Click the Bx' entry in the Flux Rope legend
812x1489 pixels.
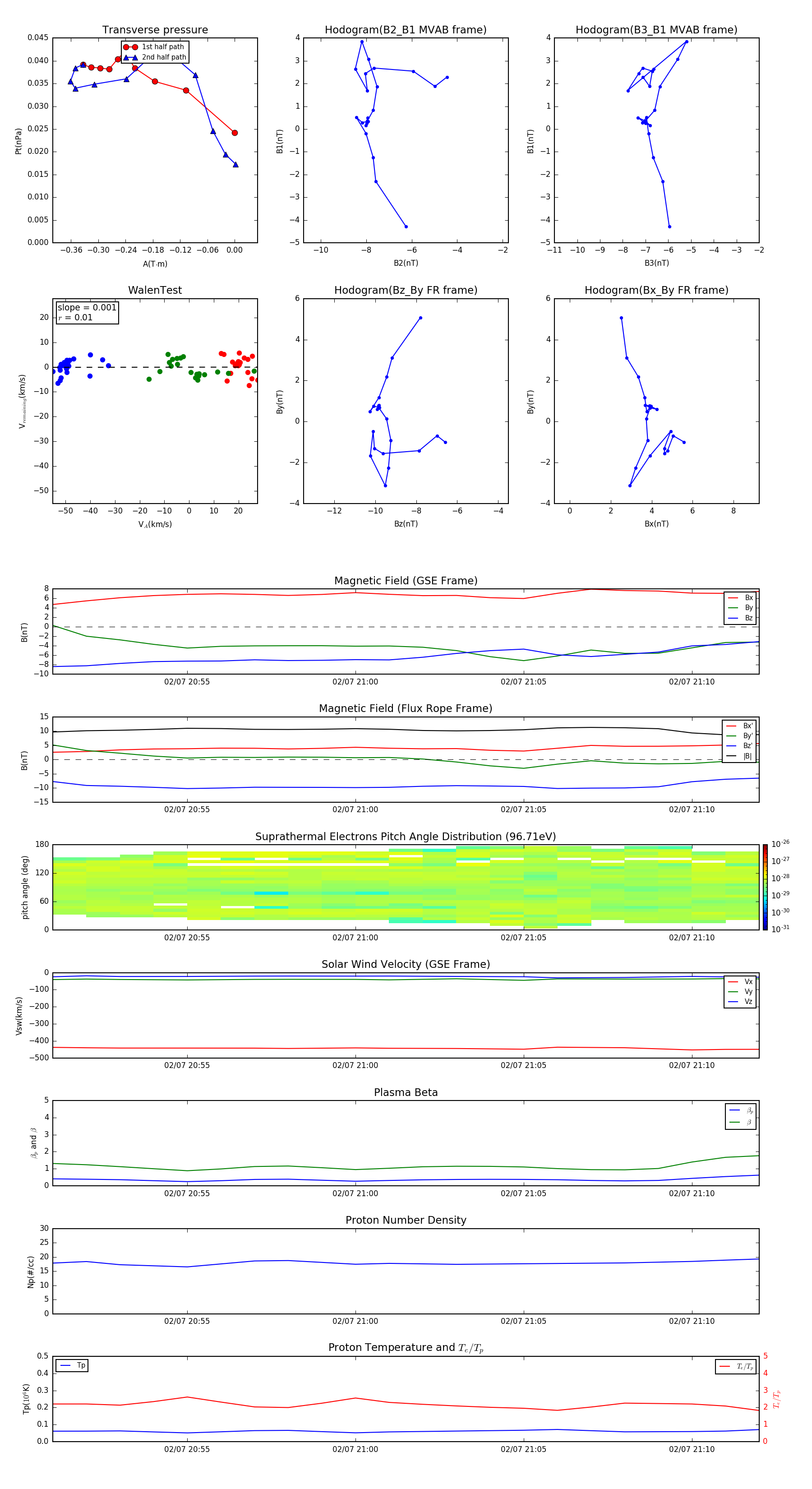pos(739,726)
